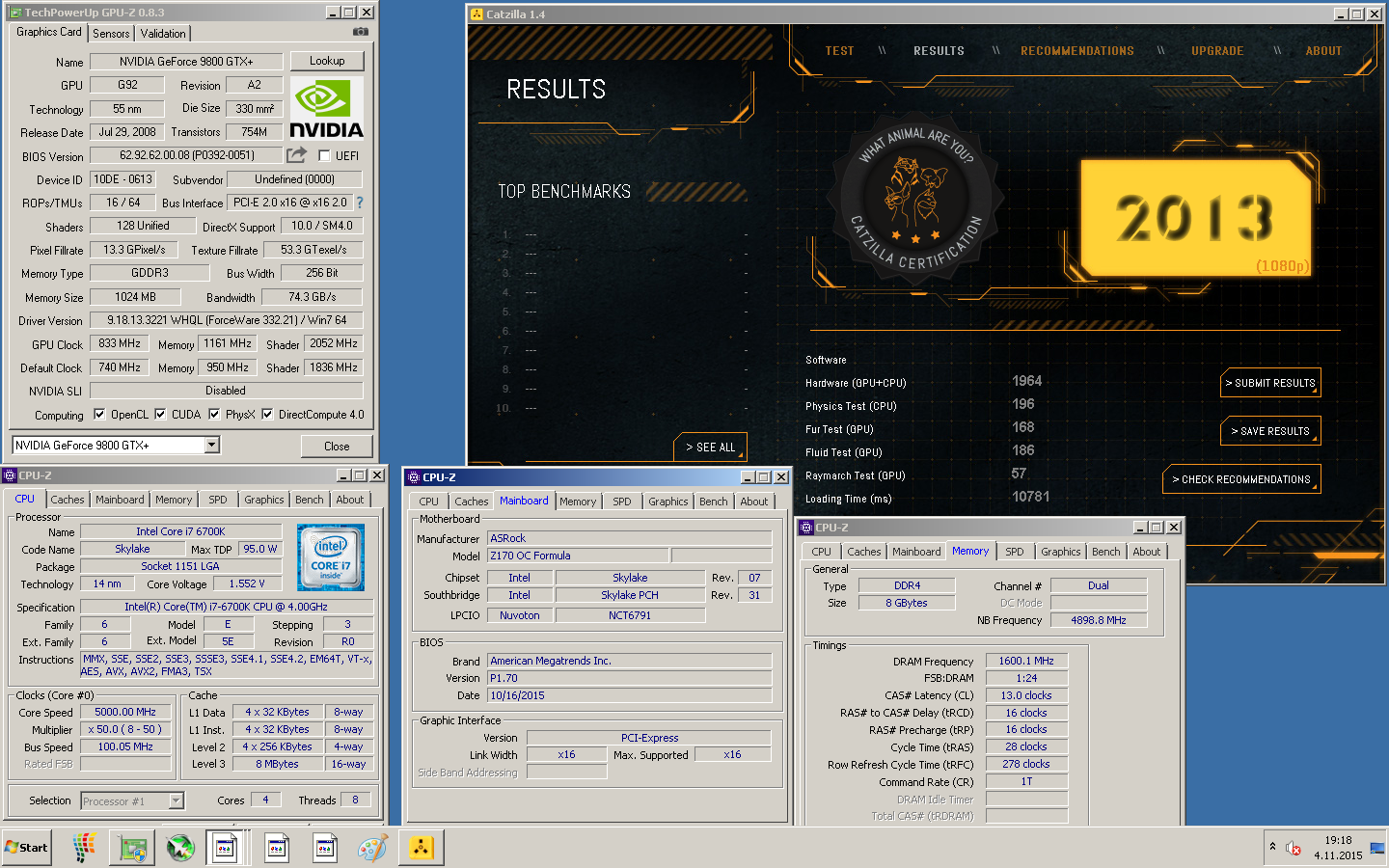Open Caches tab in CPU-tab CPU-Z window

pyautogui.click(x=68, y=500)
